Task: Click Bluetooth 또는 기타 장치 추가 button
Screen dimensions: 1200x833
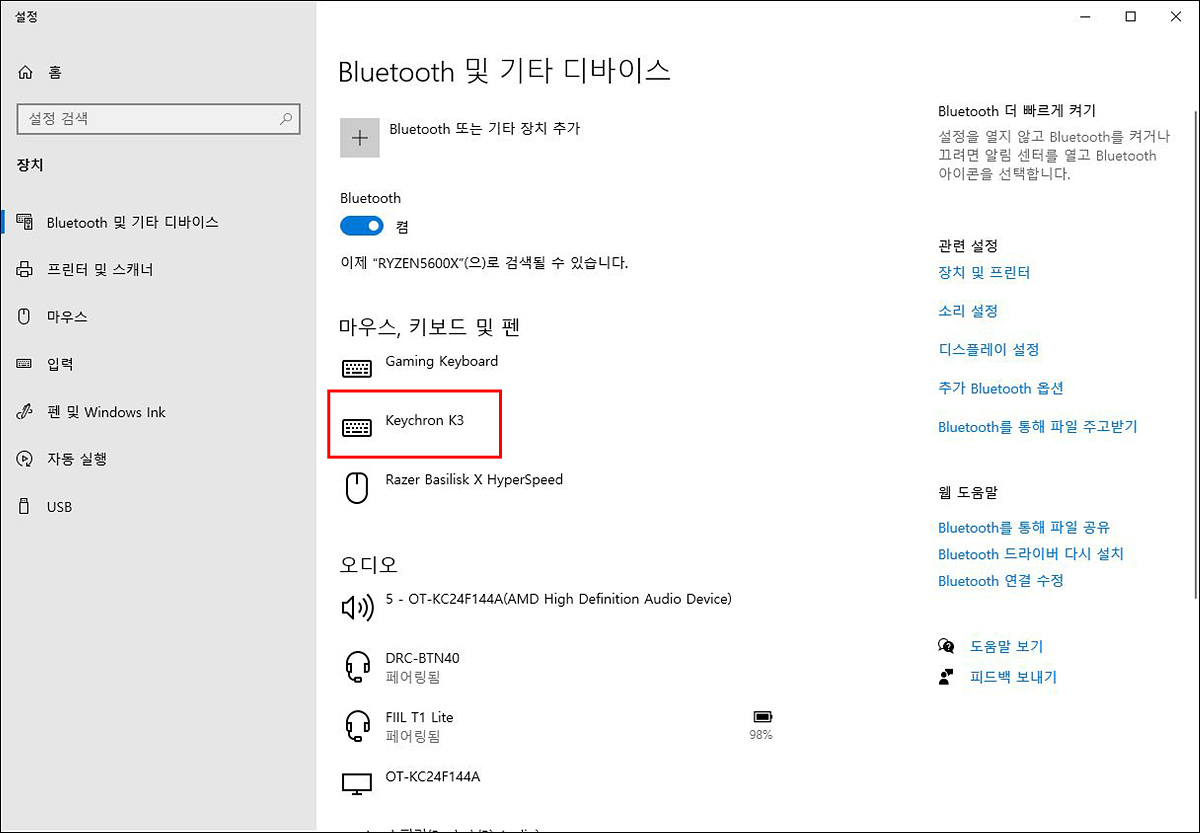Action: tap(484, 128)
